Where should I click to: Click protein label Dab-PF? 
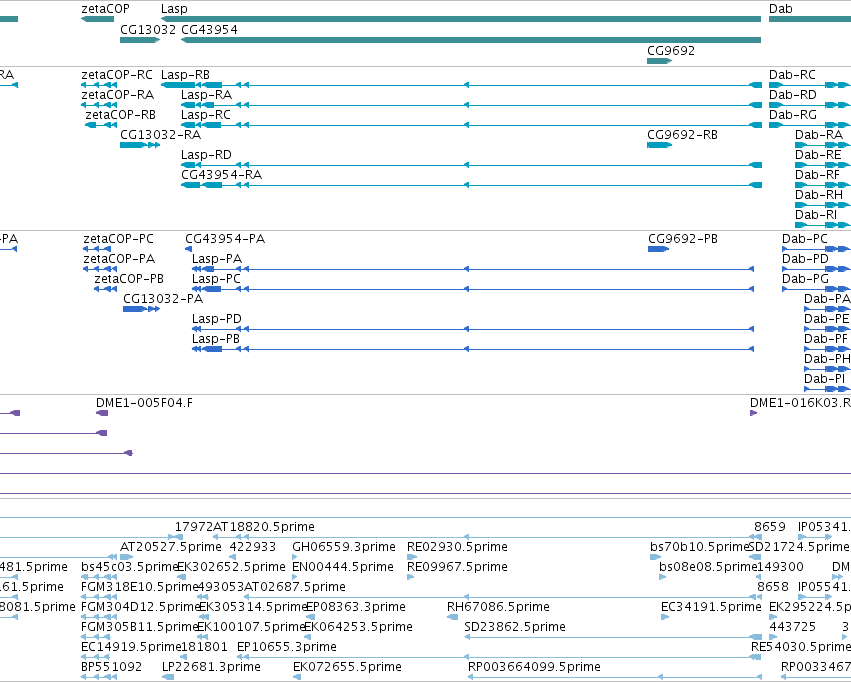pyautogui.click(x=825, y=340)
